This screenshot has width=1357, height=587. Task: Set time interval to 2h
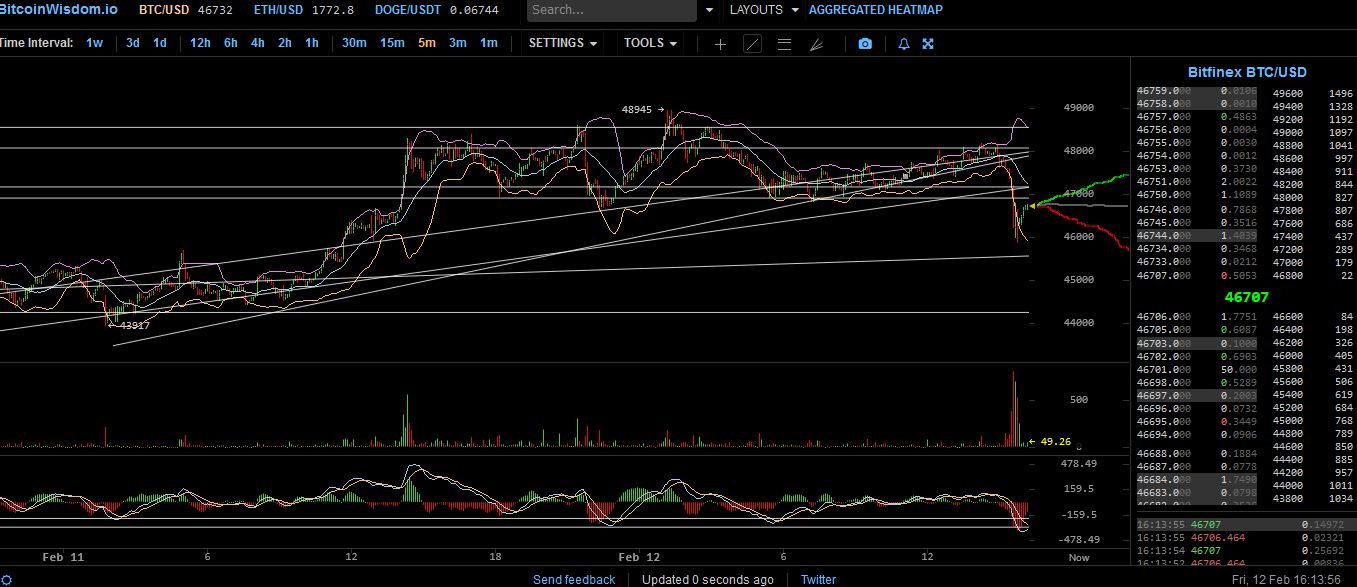pyautogui.click(x=285, y=43)
